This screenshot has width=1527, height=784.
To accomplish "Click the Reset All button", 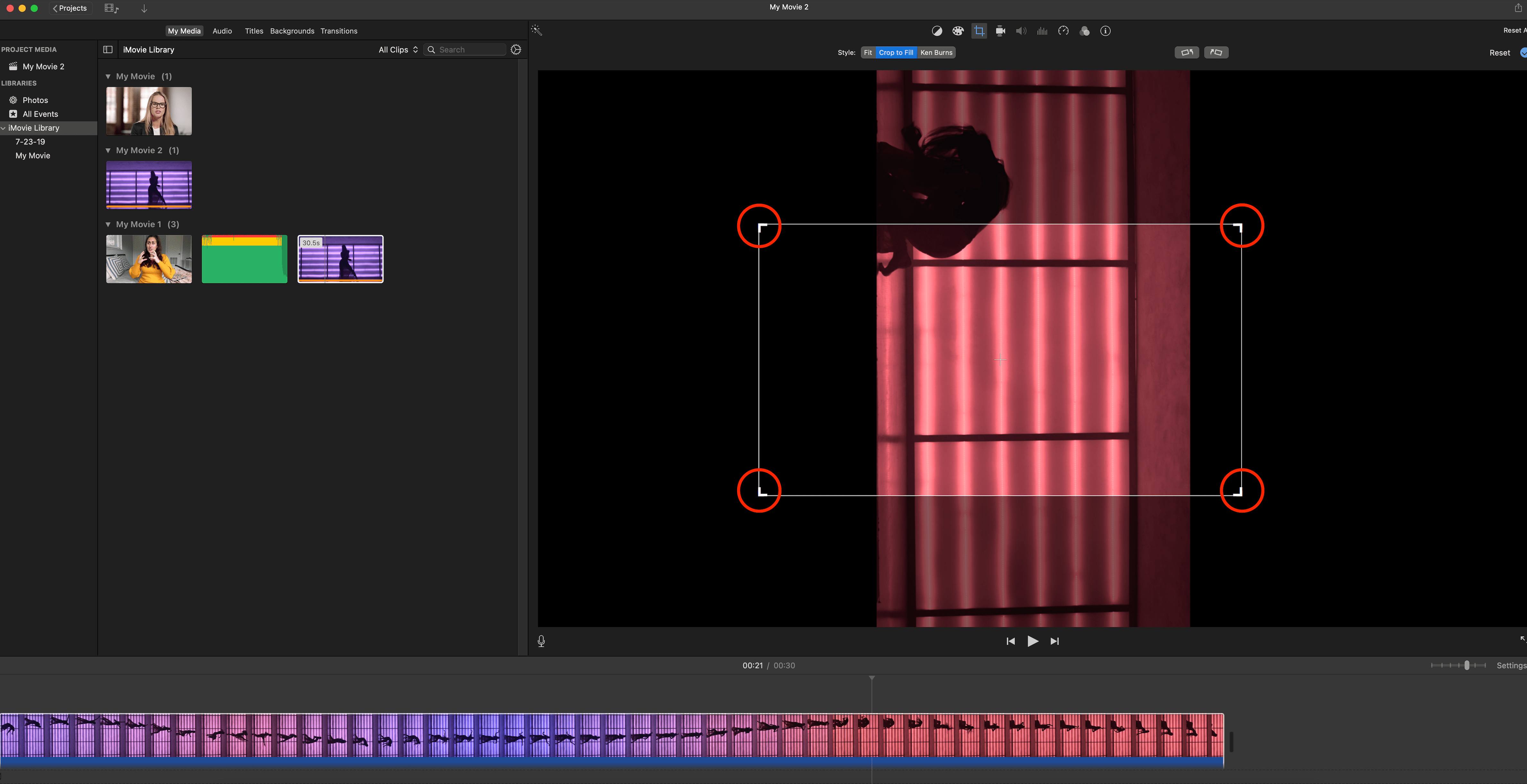I will pos(1514,30).
